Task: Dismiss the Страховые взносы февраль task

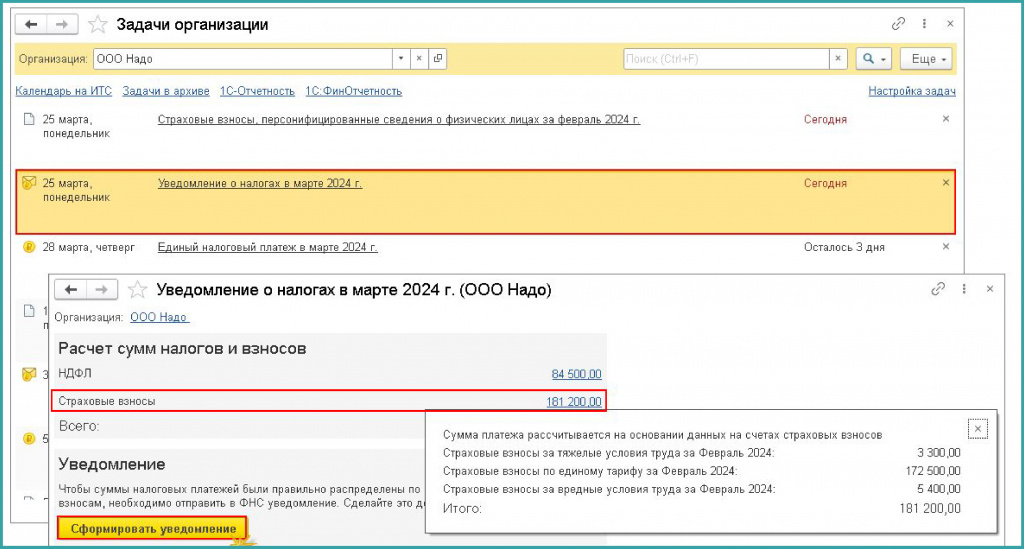Action: click(x=946, y=119)
